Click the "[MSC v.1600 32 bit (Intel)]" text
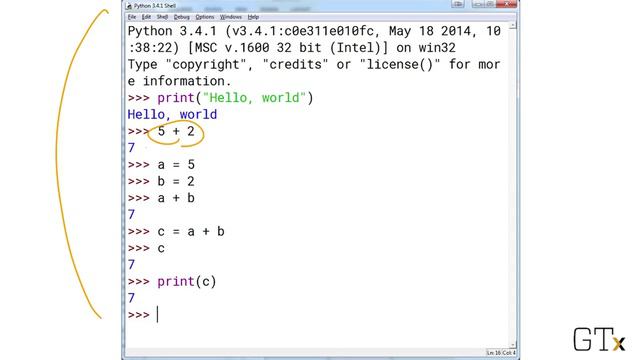Image resolution: width=640 pixels, height=360 pixels. pyautogui.click(x=288, y=48)
